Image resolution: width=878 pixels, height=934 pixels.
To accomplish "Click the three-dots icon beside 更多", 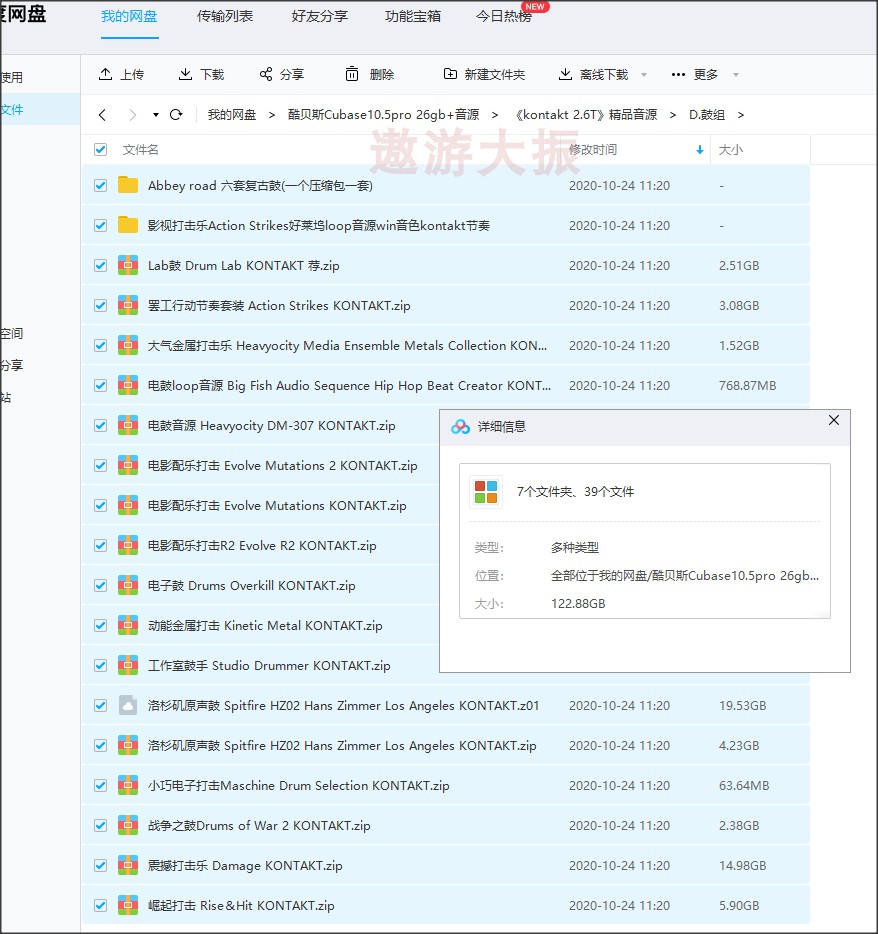I will (678, 74).
